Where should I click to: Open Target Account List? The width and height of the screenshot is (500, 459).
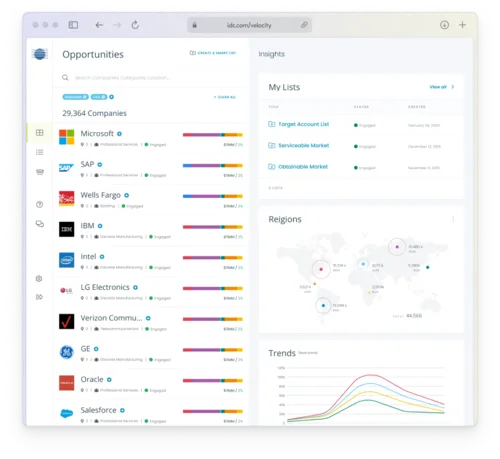click(304, 124)
